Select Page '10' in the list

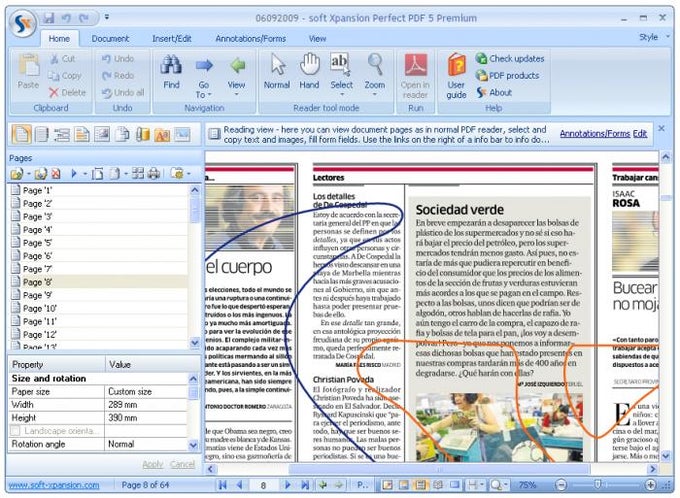(99, 308)
